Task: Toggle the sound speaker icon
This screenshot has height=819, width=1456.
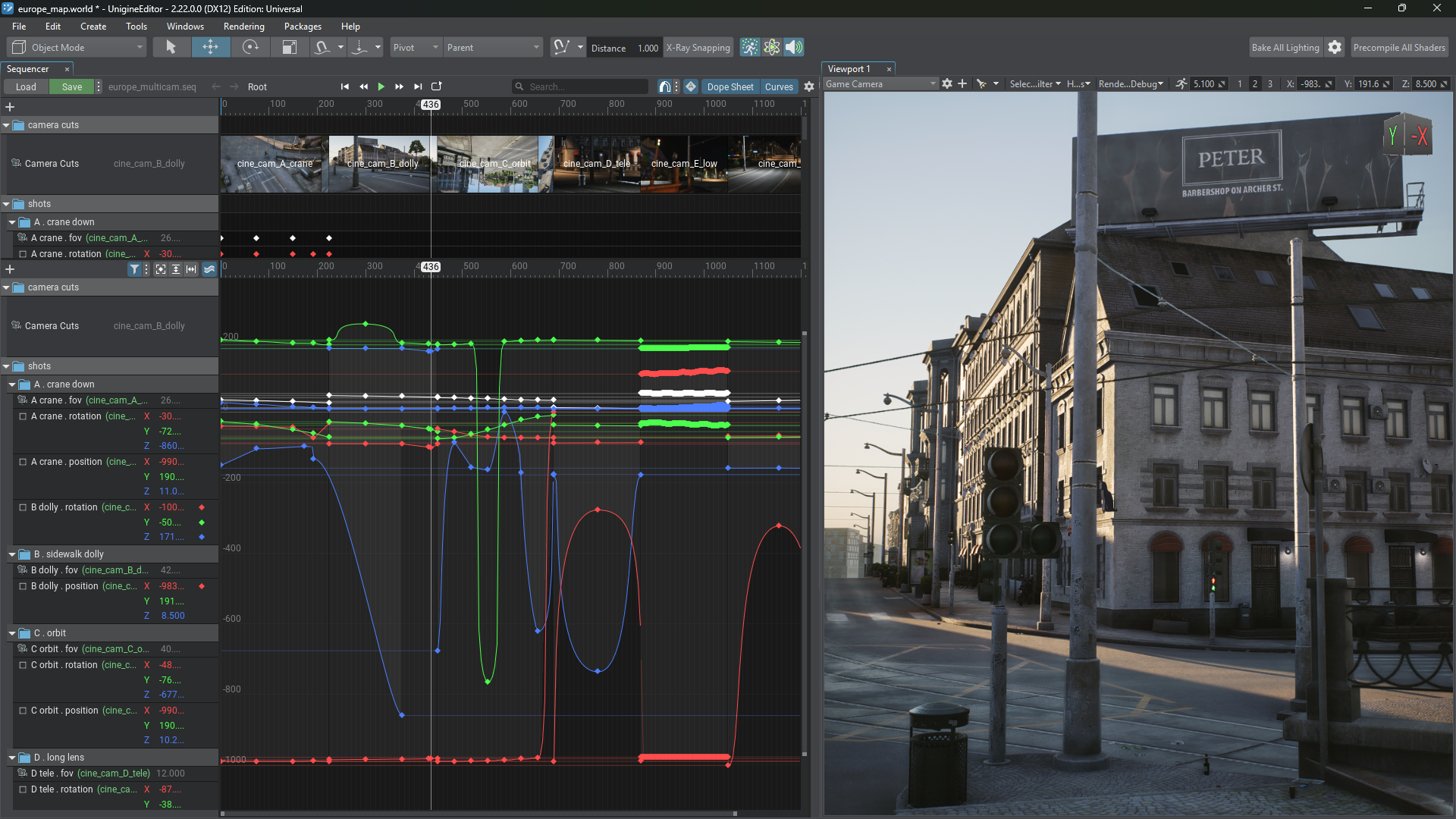Action: [793, 47]
